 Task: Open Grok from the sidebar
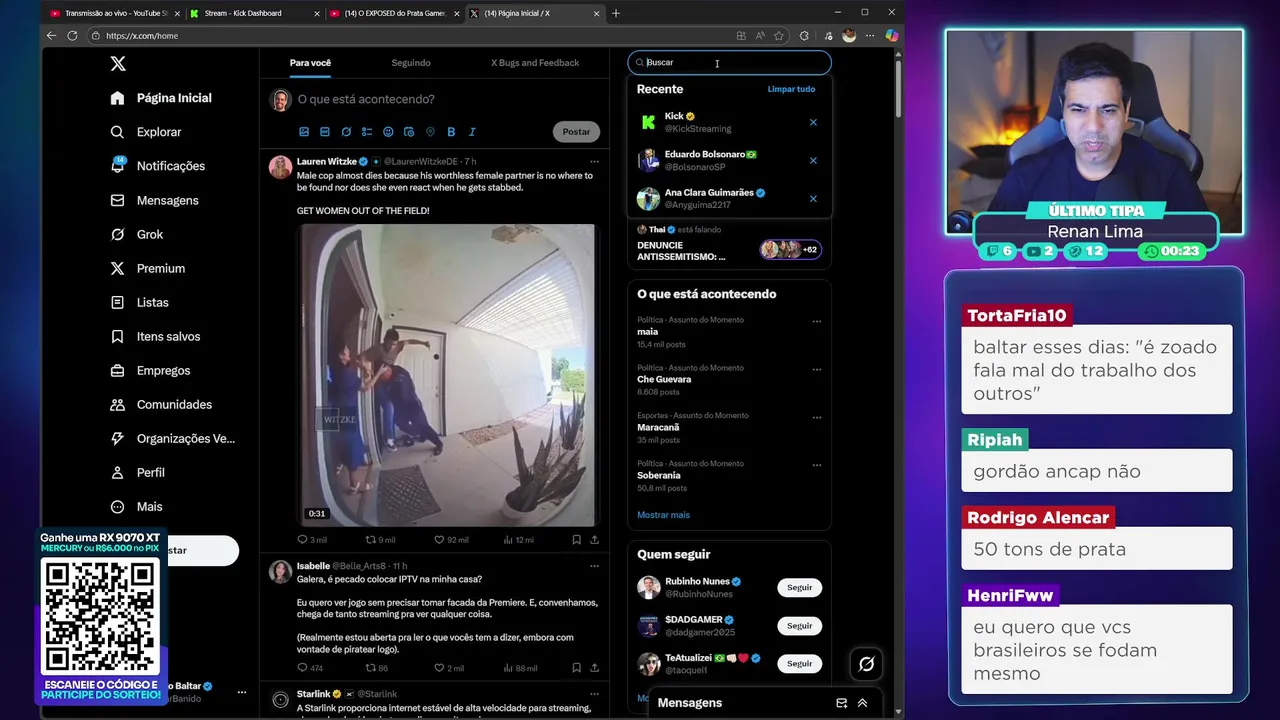(137, 234)
